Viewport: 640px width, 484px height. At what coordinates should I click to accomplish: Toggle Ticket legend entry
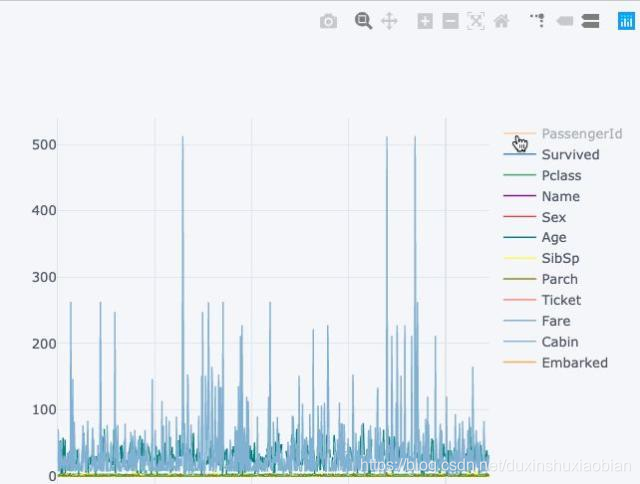point(542,300)
